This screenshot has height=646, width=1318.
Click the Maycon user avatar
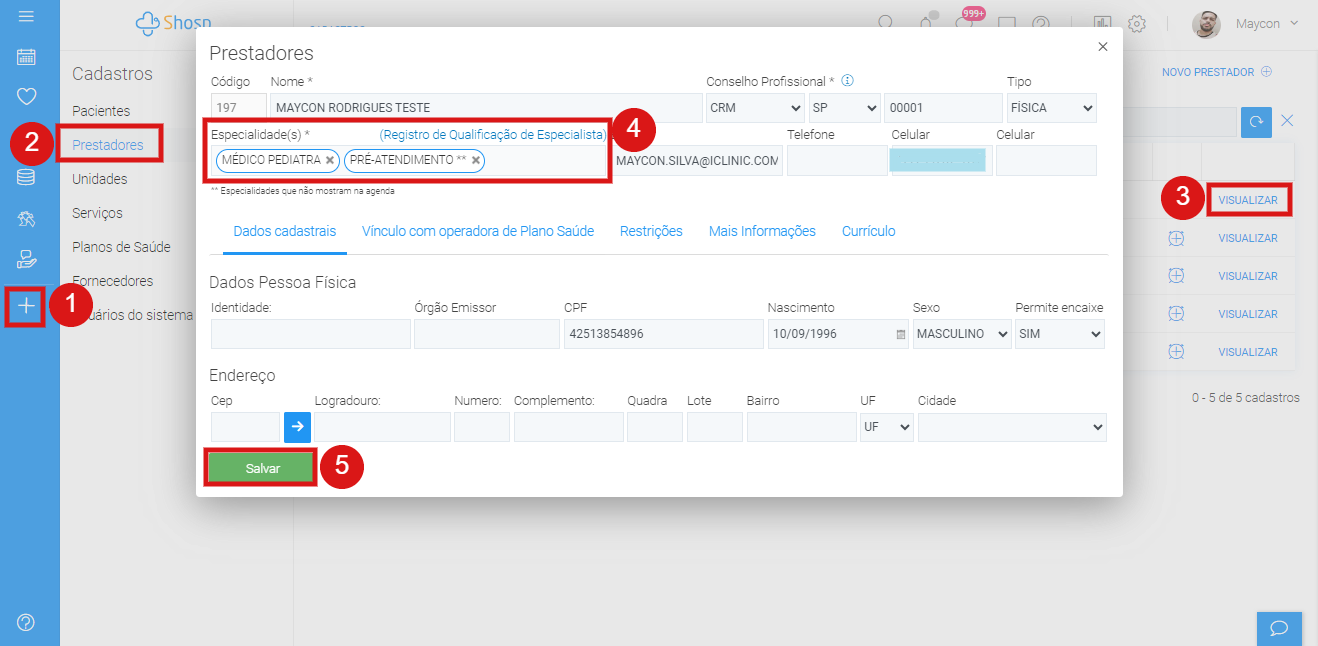(x=1207, y=24)
